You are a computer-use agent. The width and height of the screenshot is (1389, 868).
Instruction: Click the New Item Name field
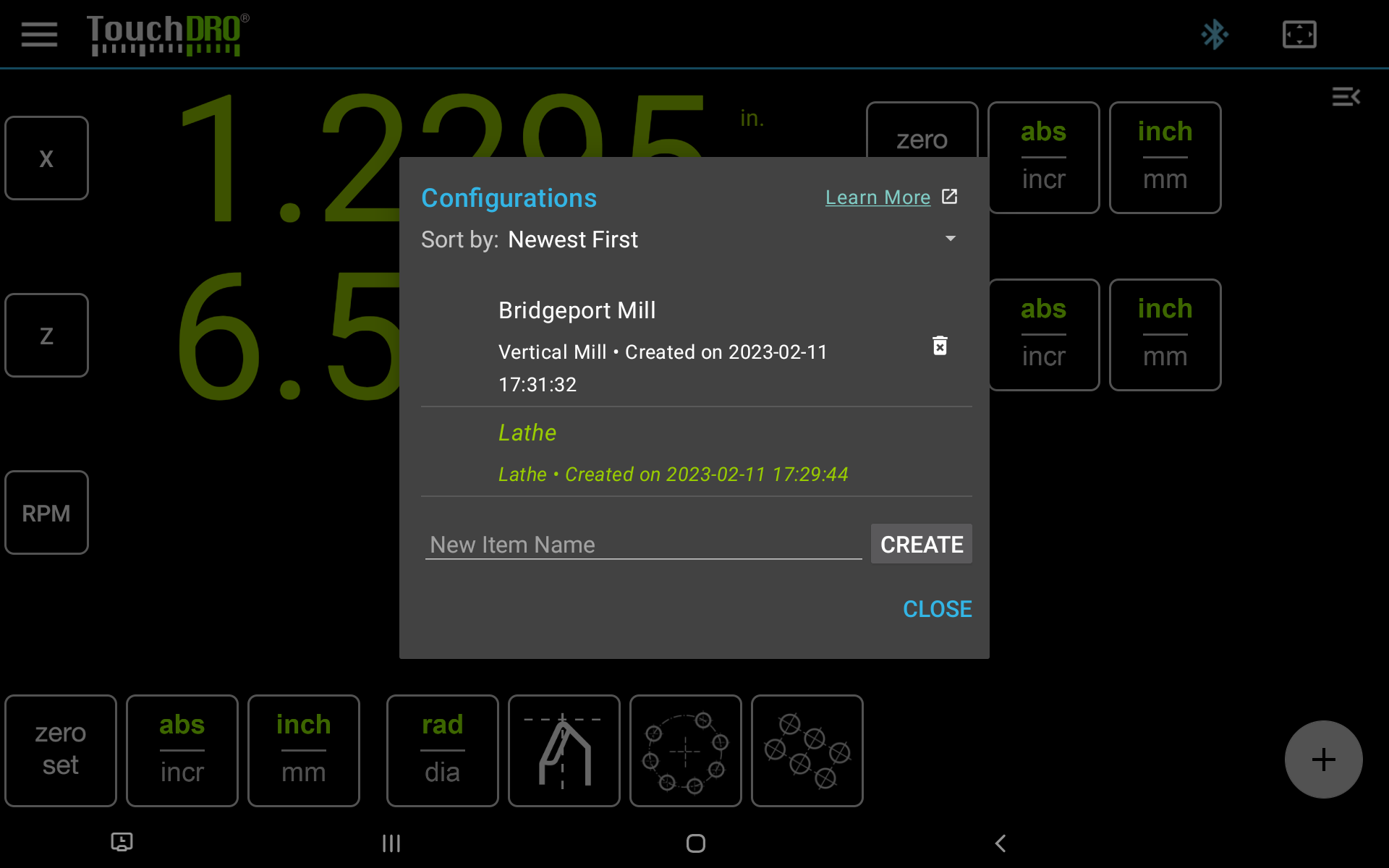pos(642,544)
